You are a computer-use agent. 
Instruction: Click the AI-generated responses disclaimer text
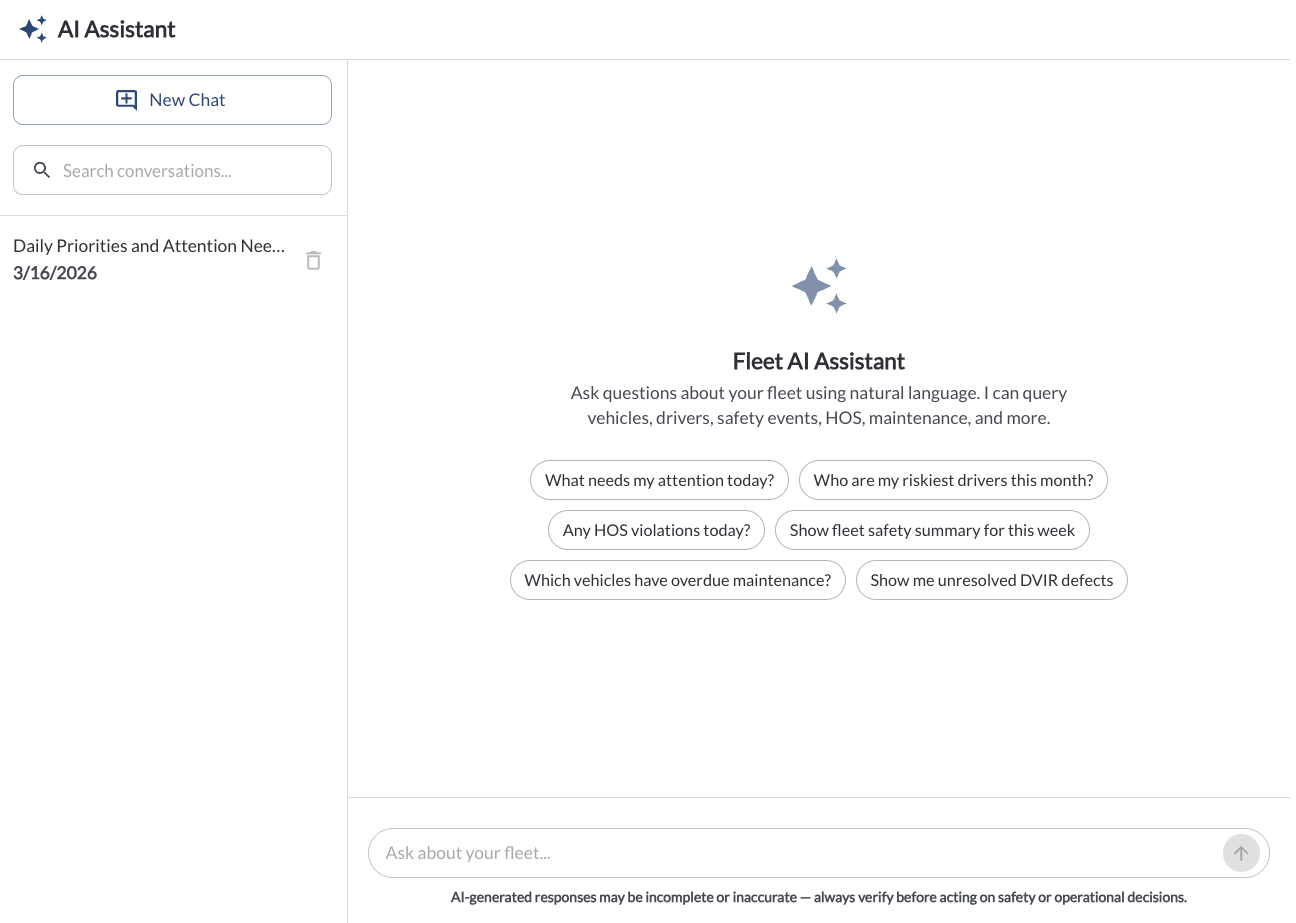tap(818, 897)
